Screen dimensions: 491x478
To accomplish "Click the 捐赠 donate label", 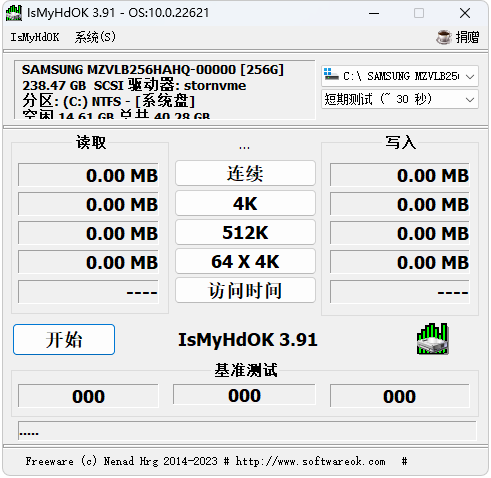I will point(467,37).
